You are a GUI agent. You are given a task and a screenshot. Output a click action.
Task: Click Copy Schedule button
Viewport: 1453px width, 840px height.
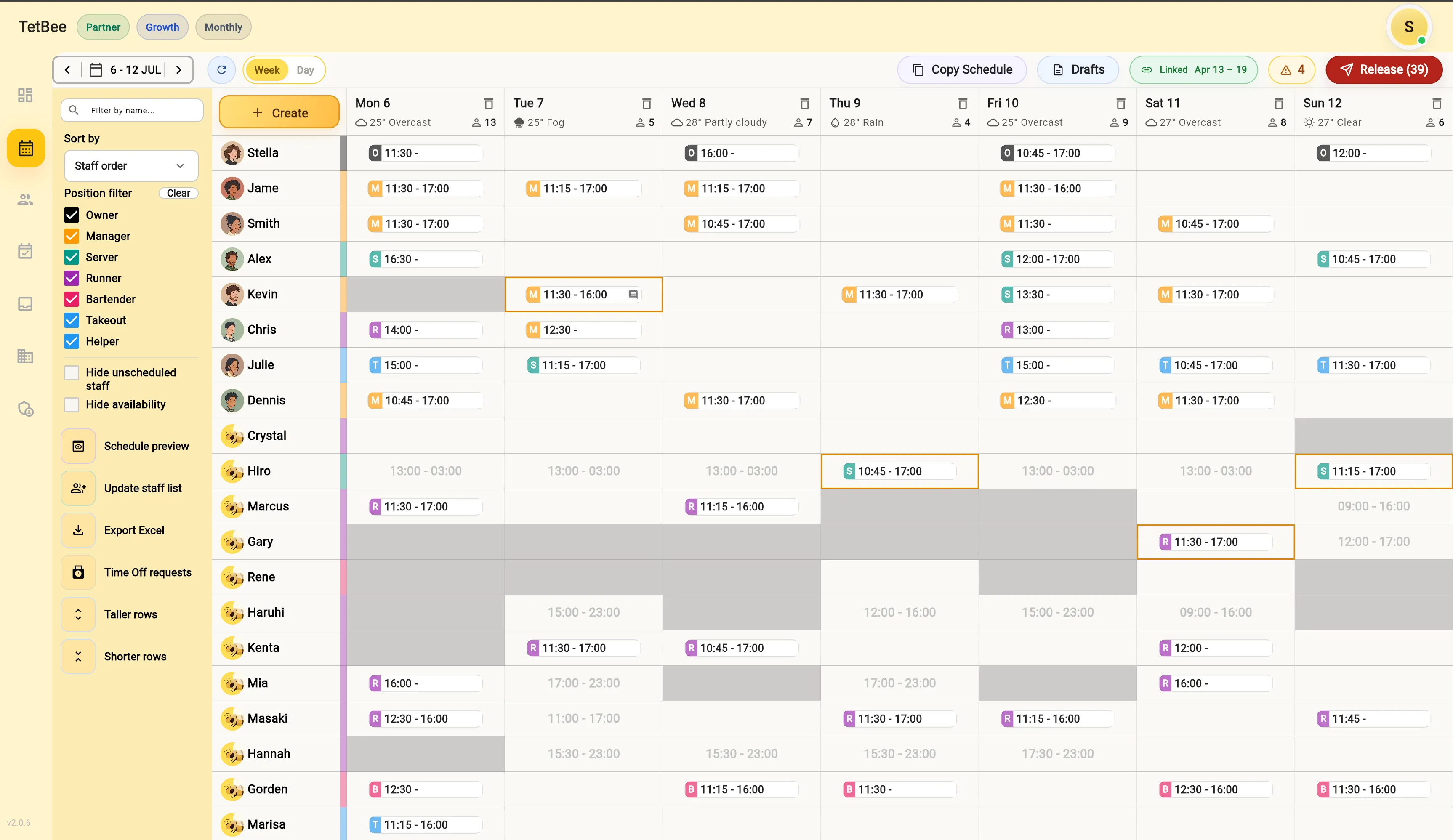click(x=962, y=70)
